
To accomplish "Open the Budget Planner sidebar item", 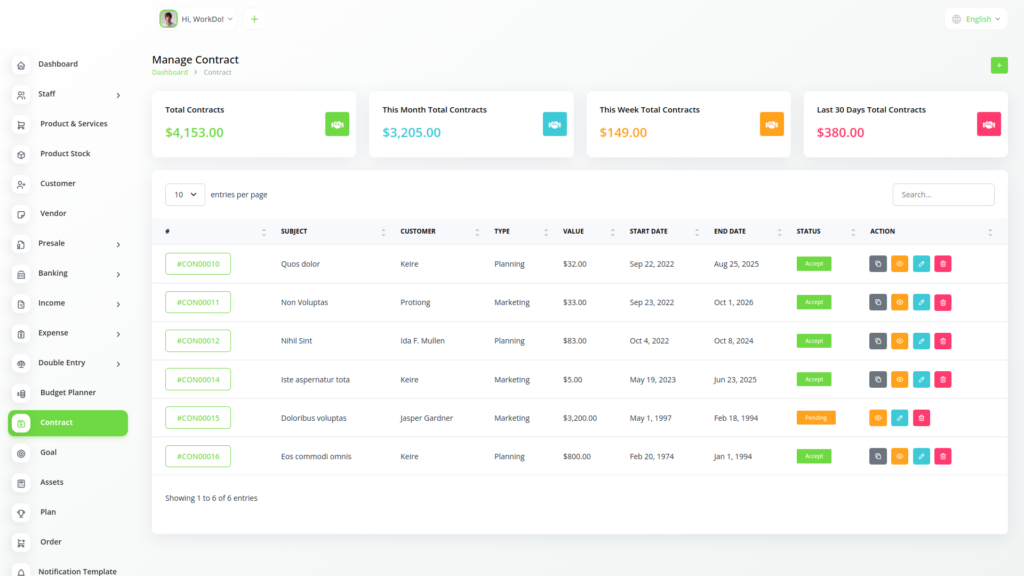I will (x=68, y=393).
